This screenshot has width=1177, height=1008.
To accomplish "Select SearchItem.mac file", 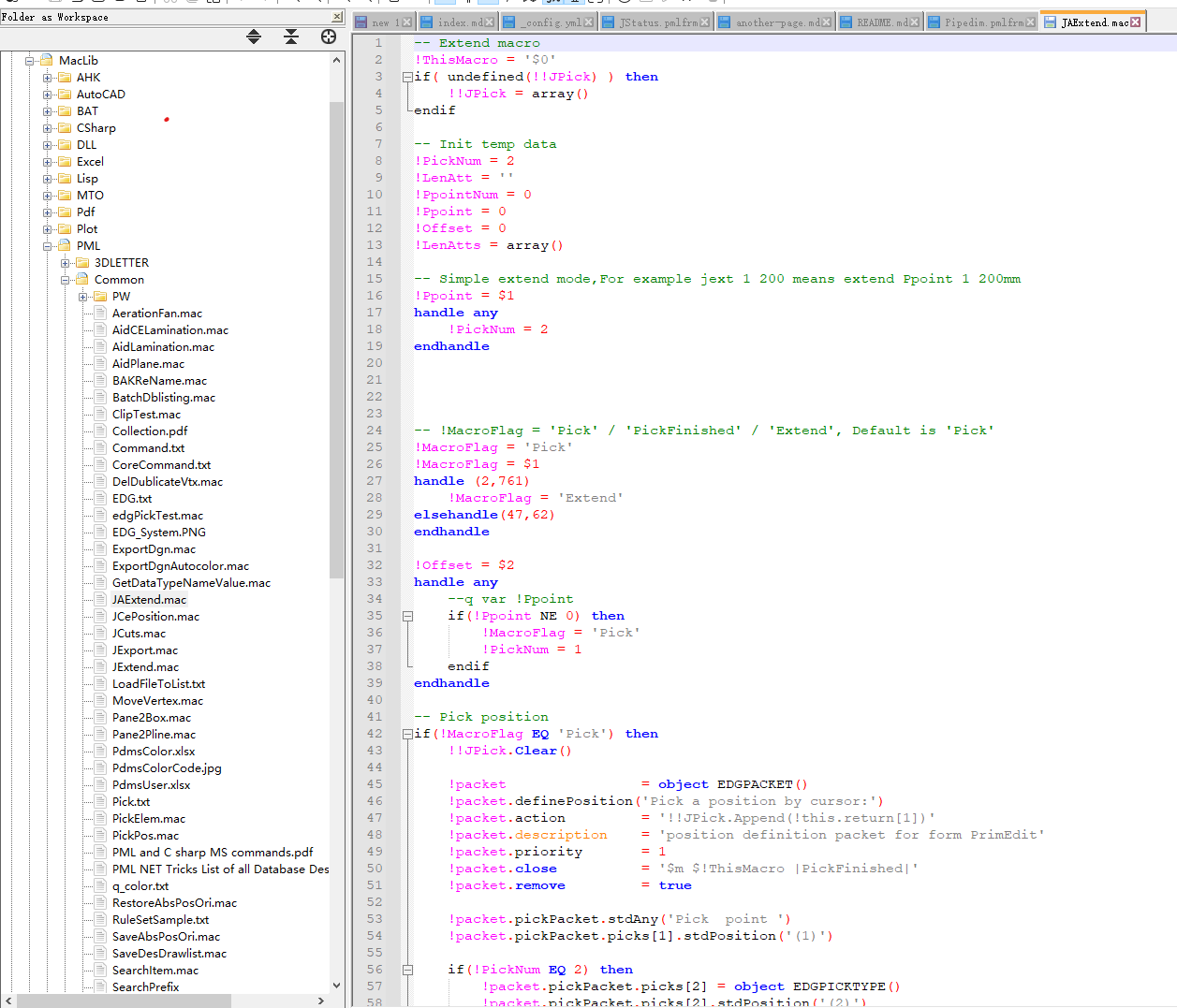I will pos(155,971).
